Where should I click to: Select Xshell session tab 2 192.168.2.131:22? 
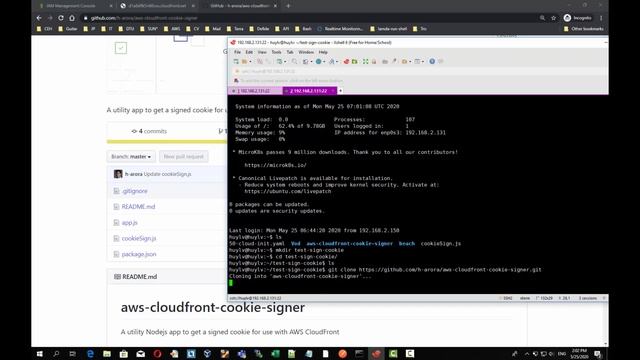tap(309, 91)
